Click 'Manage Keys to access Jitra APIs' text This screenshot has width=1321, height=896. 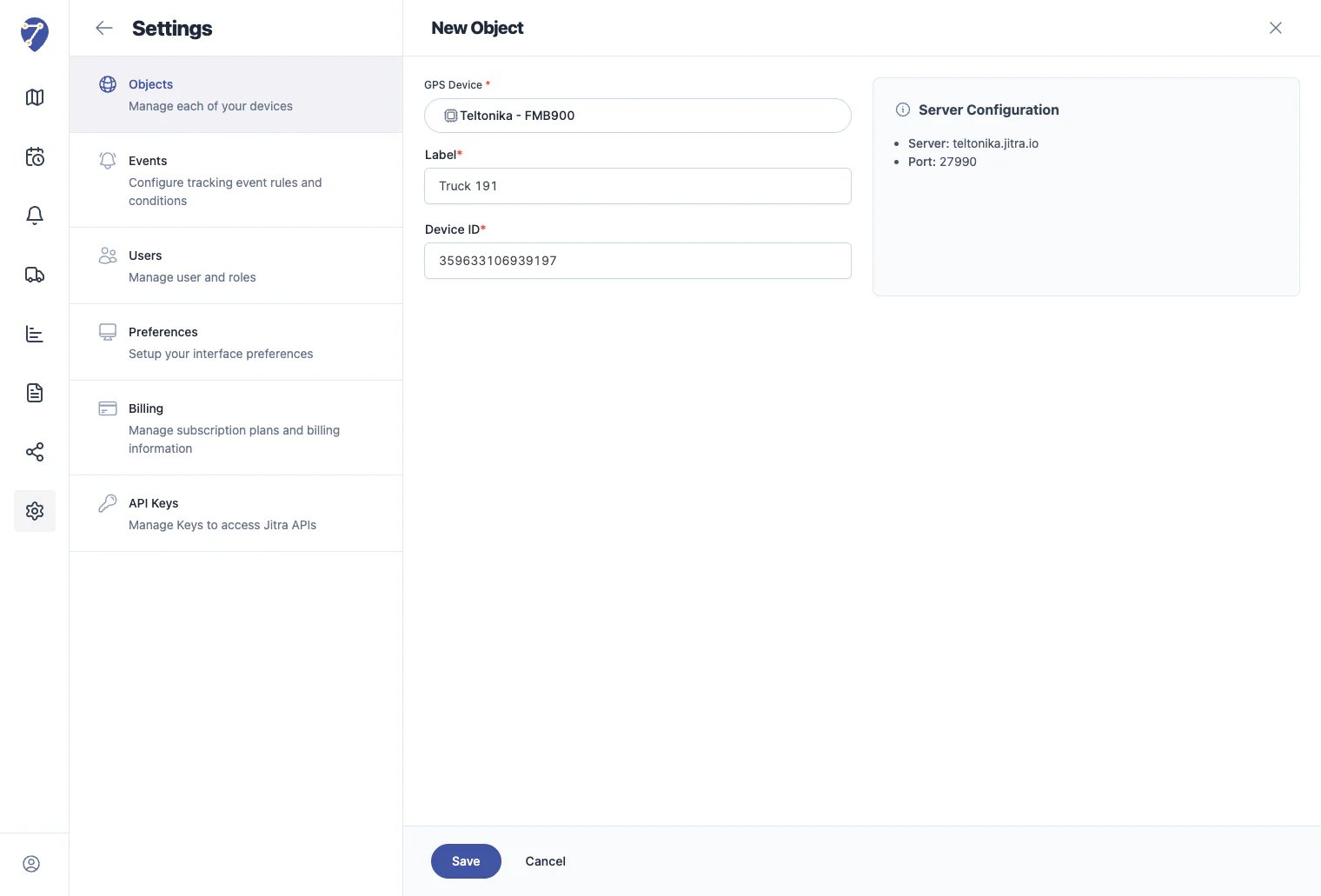pos(222,525)
